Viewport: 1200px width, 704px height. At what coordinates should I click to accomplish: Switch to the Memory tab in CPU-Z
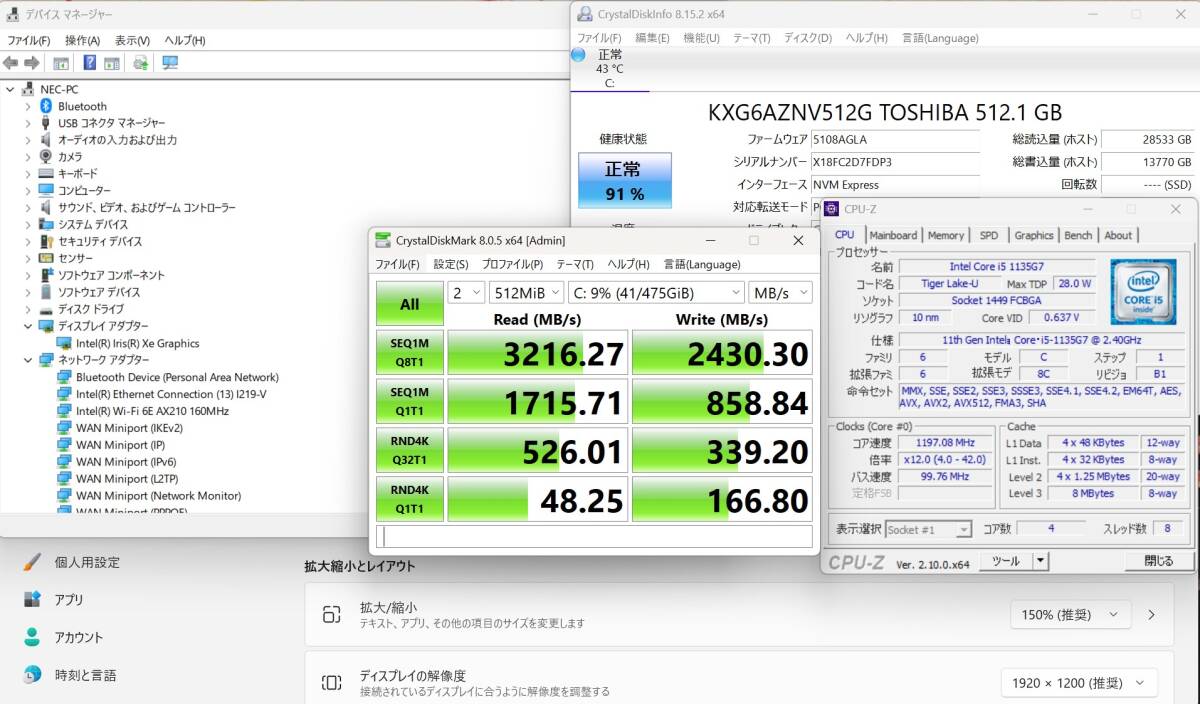[946, 235]
